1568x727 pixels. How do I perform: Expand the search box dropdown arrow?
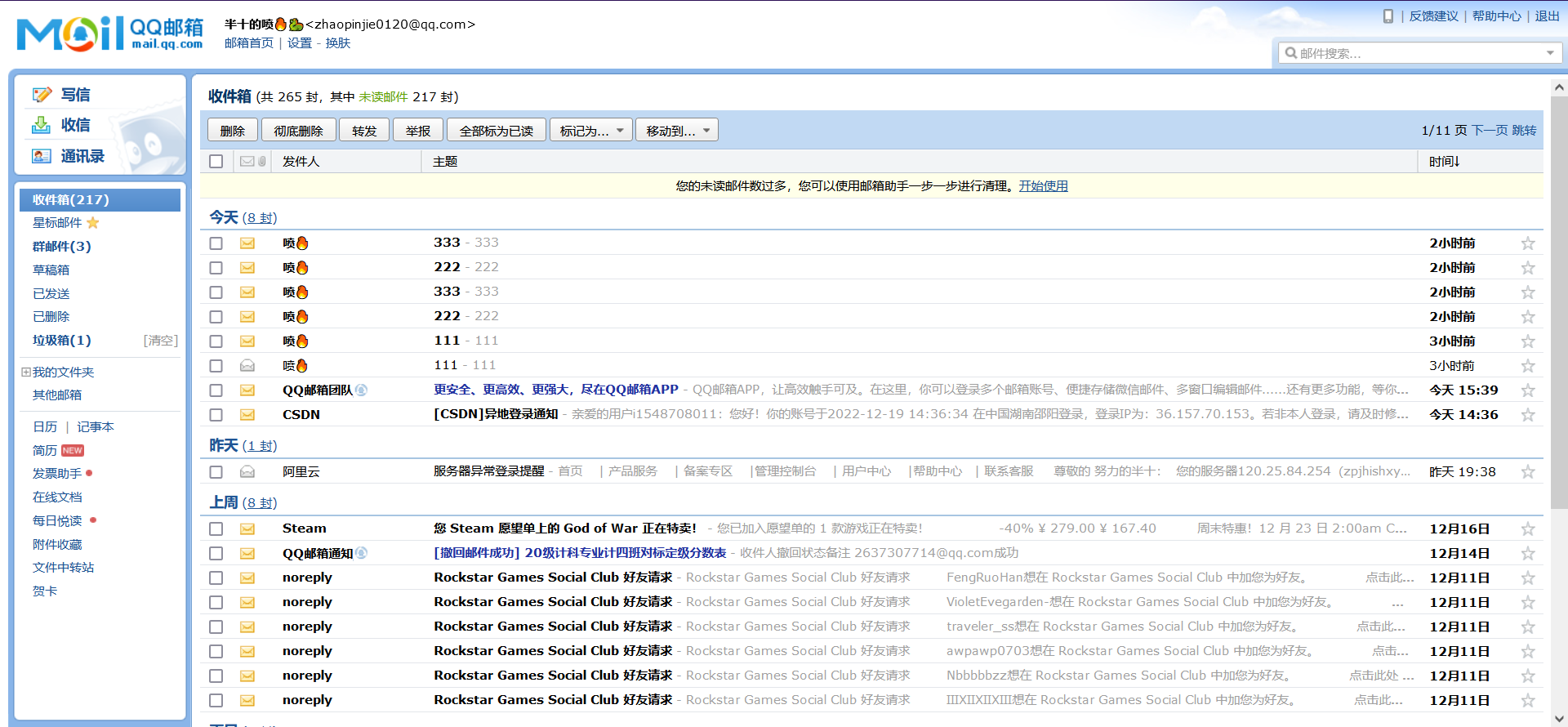tap(1550, 53)
